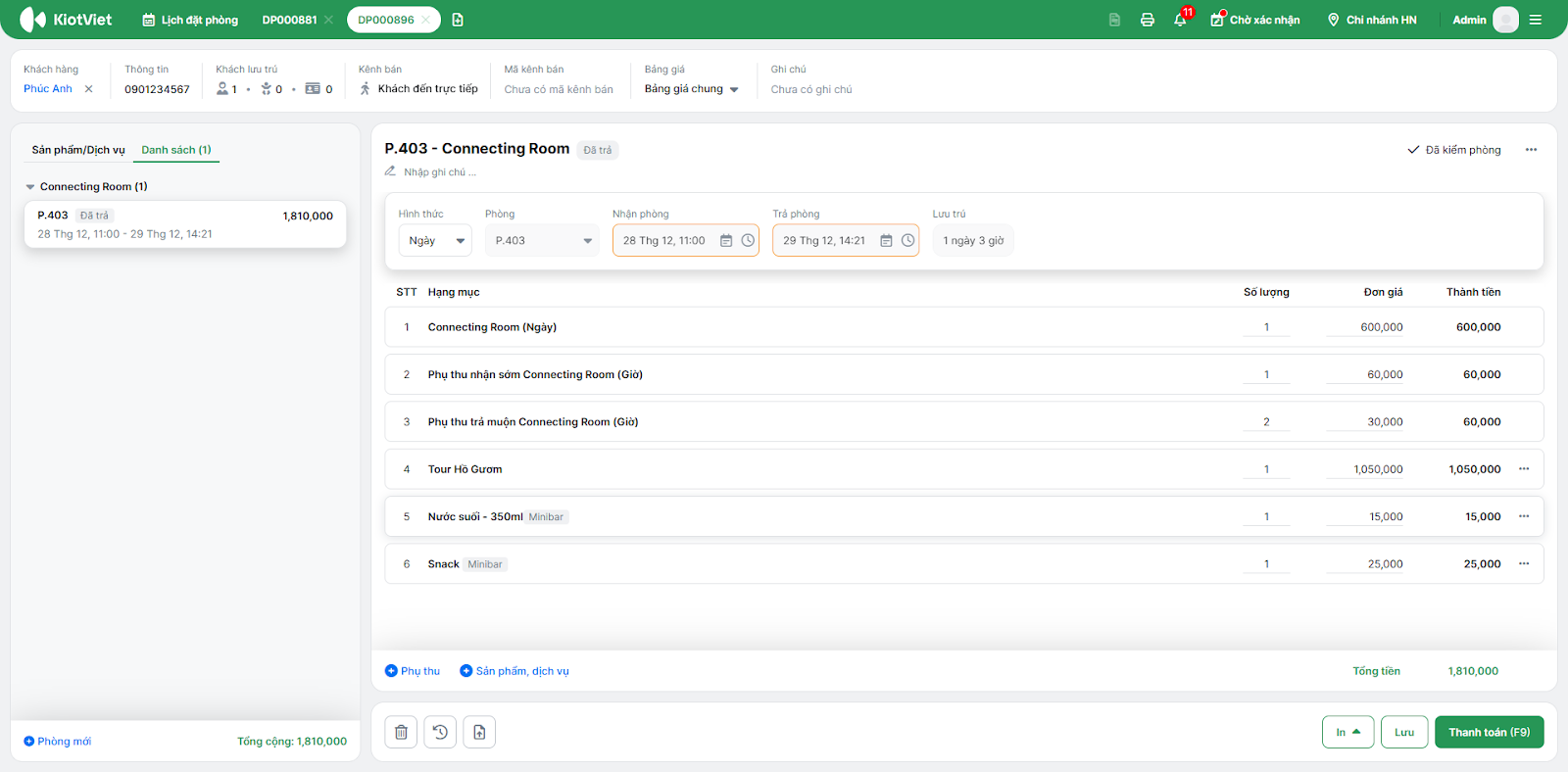Open the booking history clock icon
The width and height of the screenshot is (1568, 772).
pyautogui.click(x=440, y=732)
